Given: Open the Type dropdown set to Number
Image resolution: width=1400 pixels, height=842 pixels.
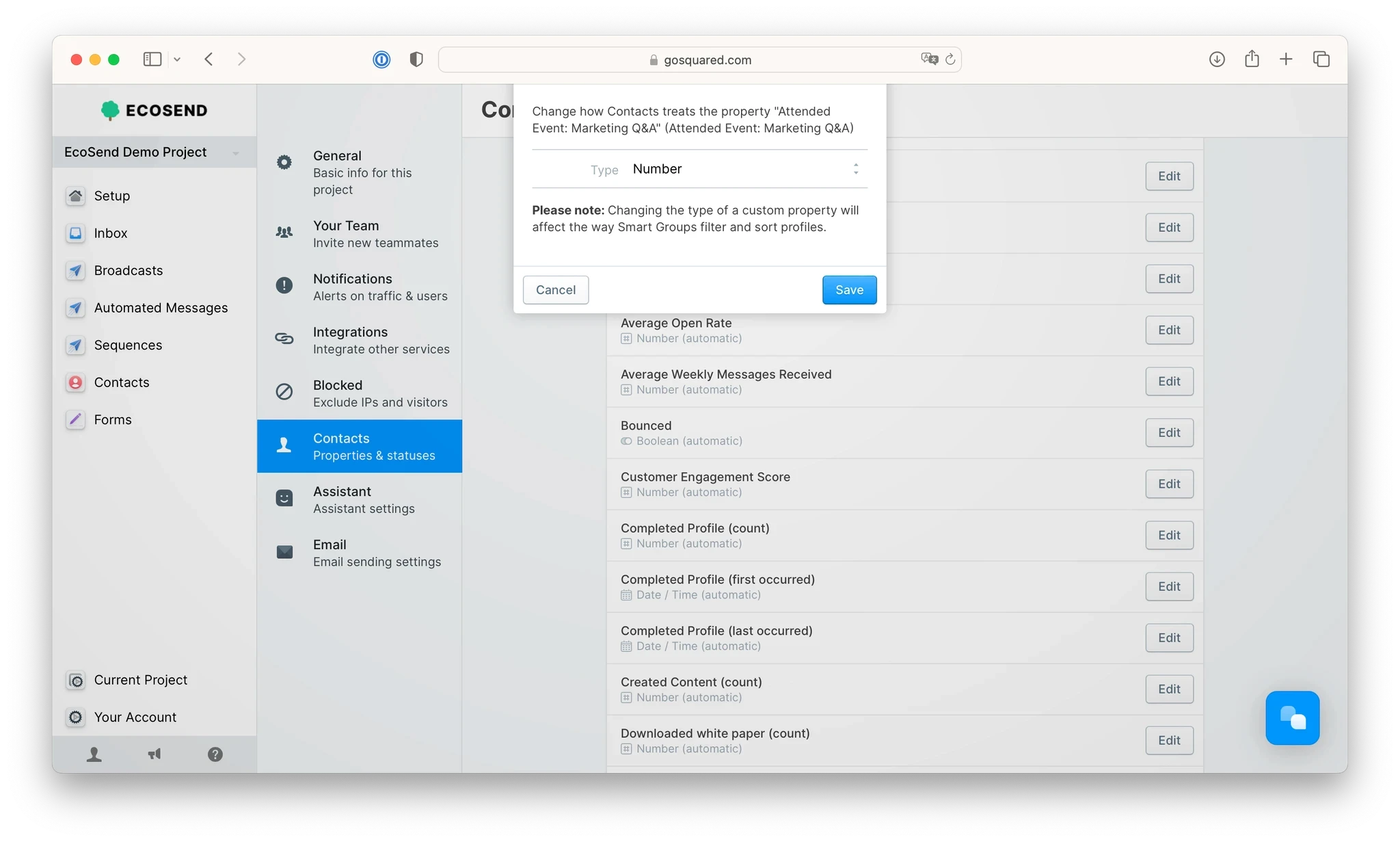Looking at the screenshot, I should click(744, 169).
